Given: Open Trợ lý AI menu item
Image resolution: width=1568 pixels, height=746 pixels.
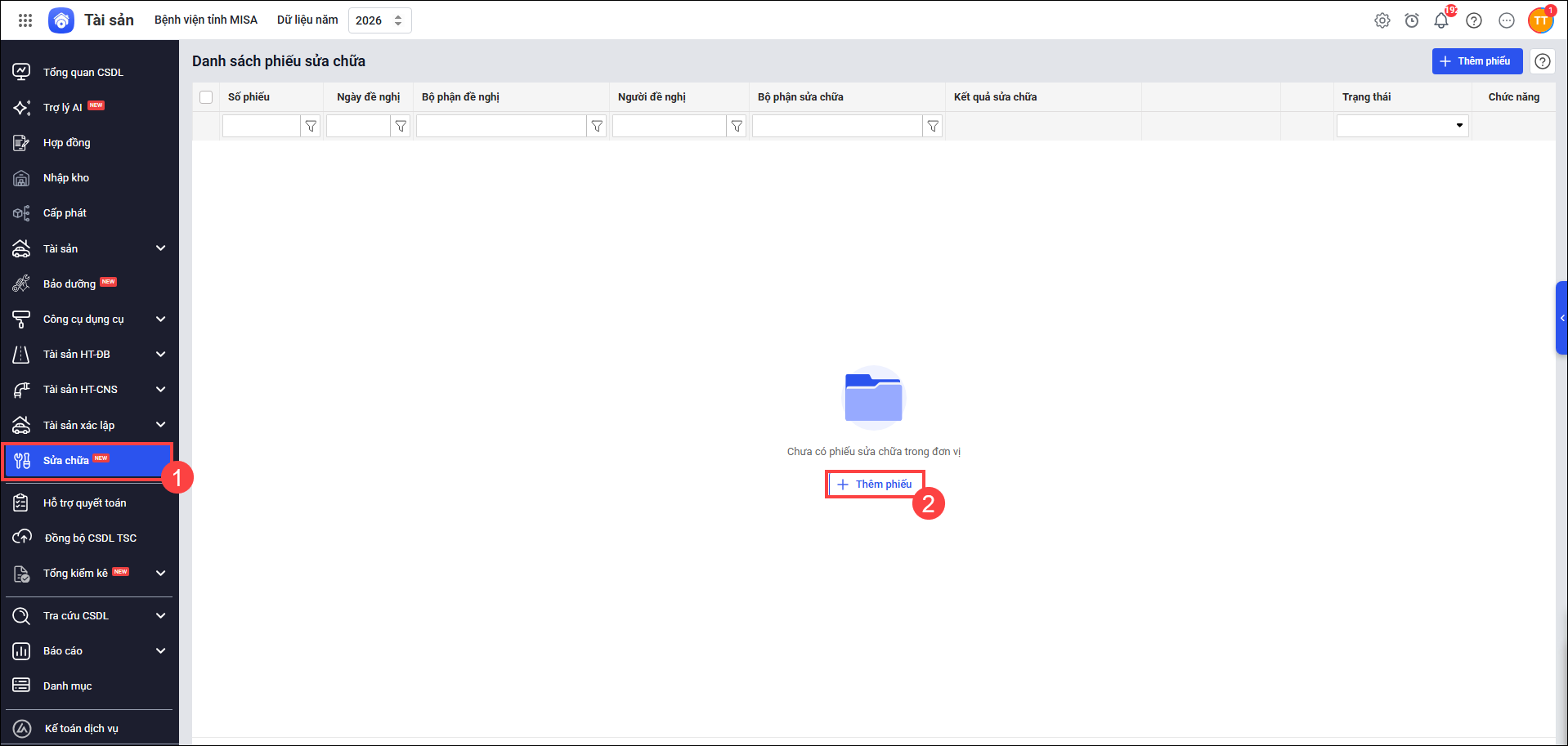Looking at the screenshot, I should pyautogui.click(x=63, y=107).
